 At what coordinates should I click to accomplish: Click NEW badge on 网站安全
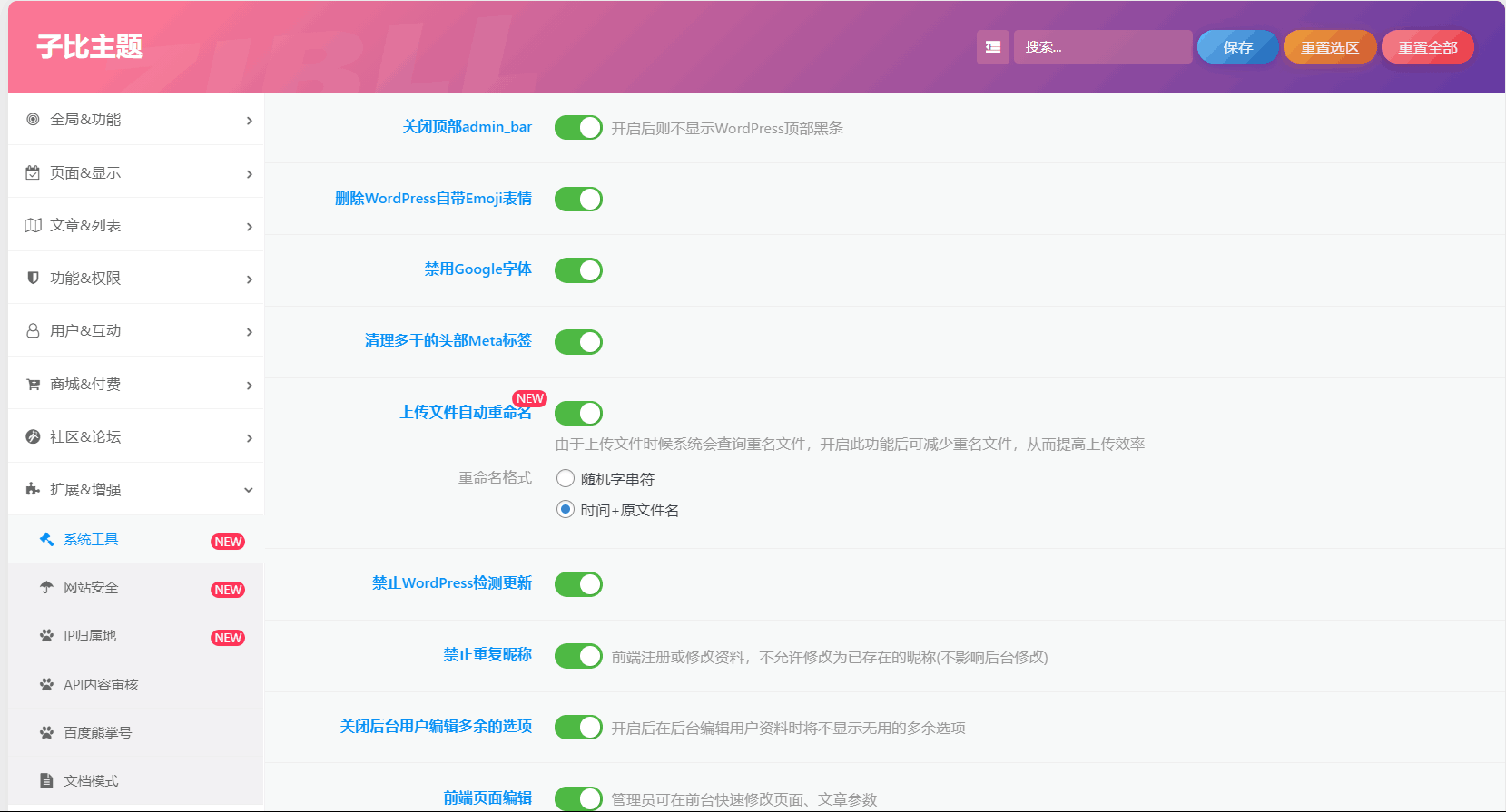pyautogui.click(x=228, y=590)
